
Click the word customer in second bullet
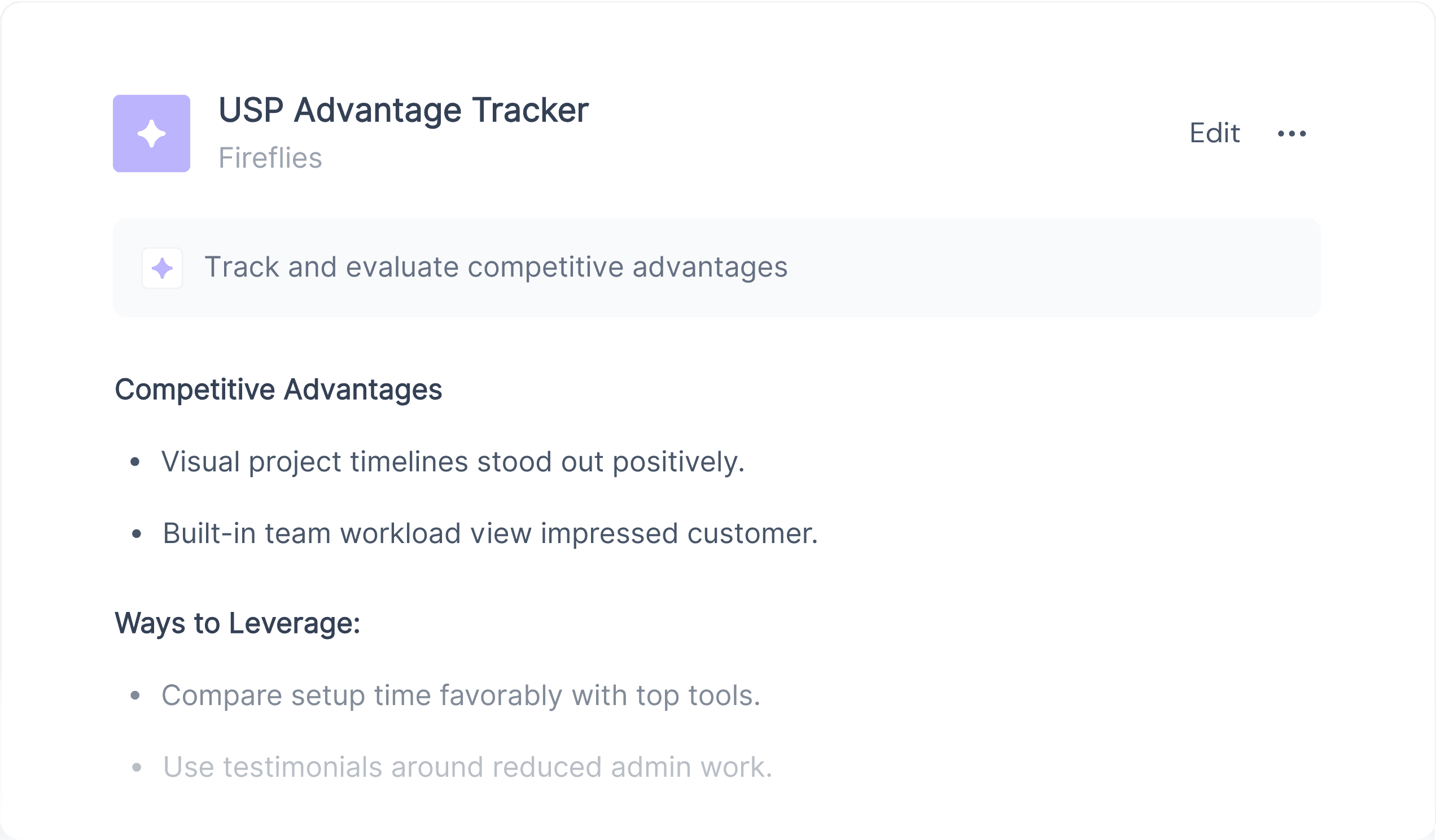(752, 534)
